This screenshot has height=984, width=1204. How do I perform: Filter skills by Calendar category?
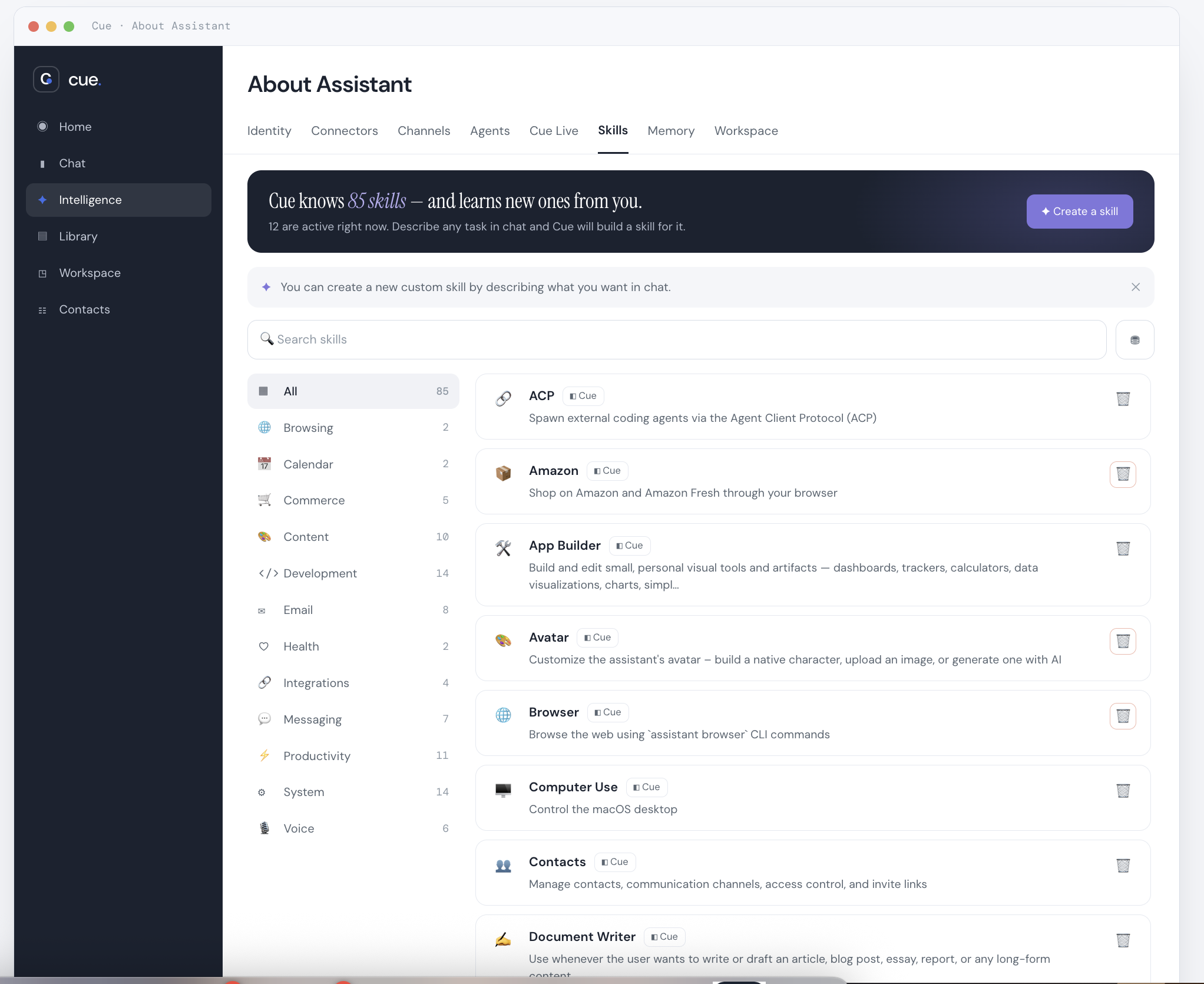click(x=353, y=464)
